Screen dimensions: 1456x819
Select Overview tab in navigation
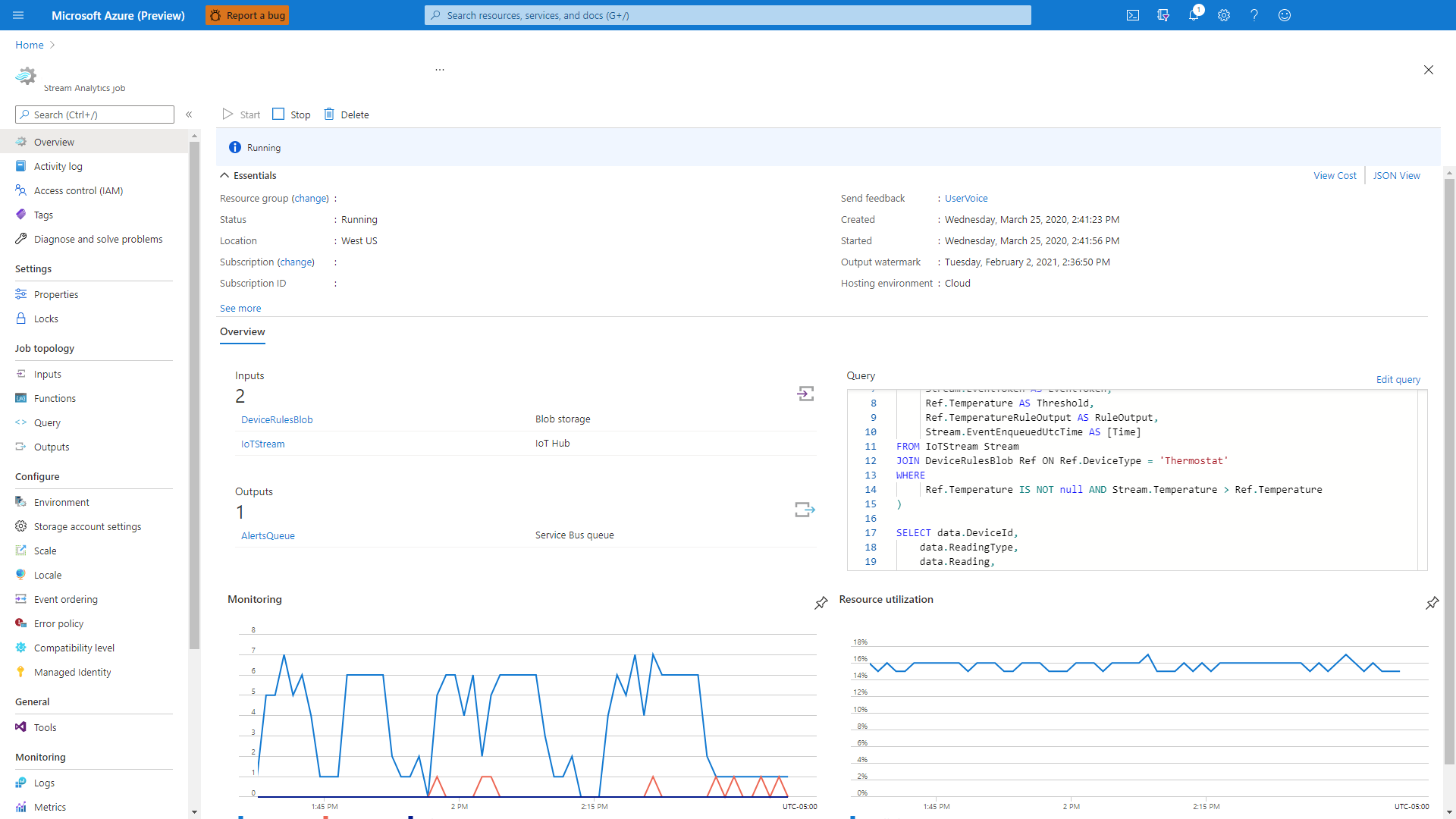tap(54, 142)
